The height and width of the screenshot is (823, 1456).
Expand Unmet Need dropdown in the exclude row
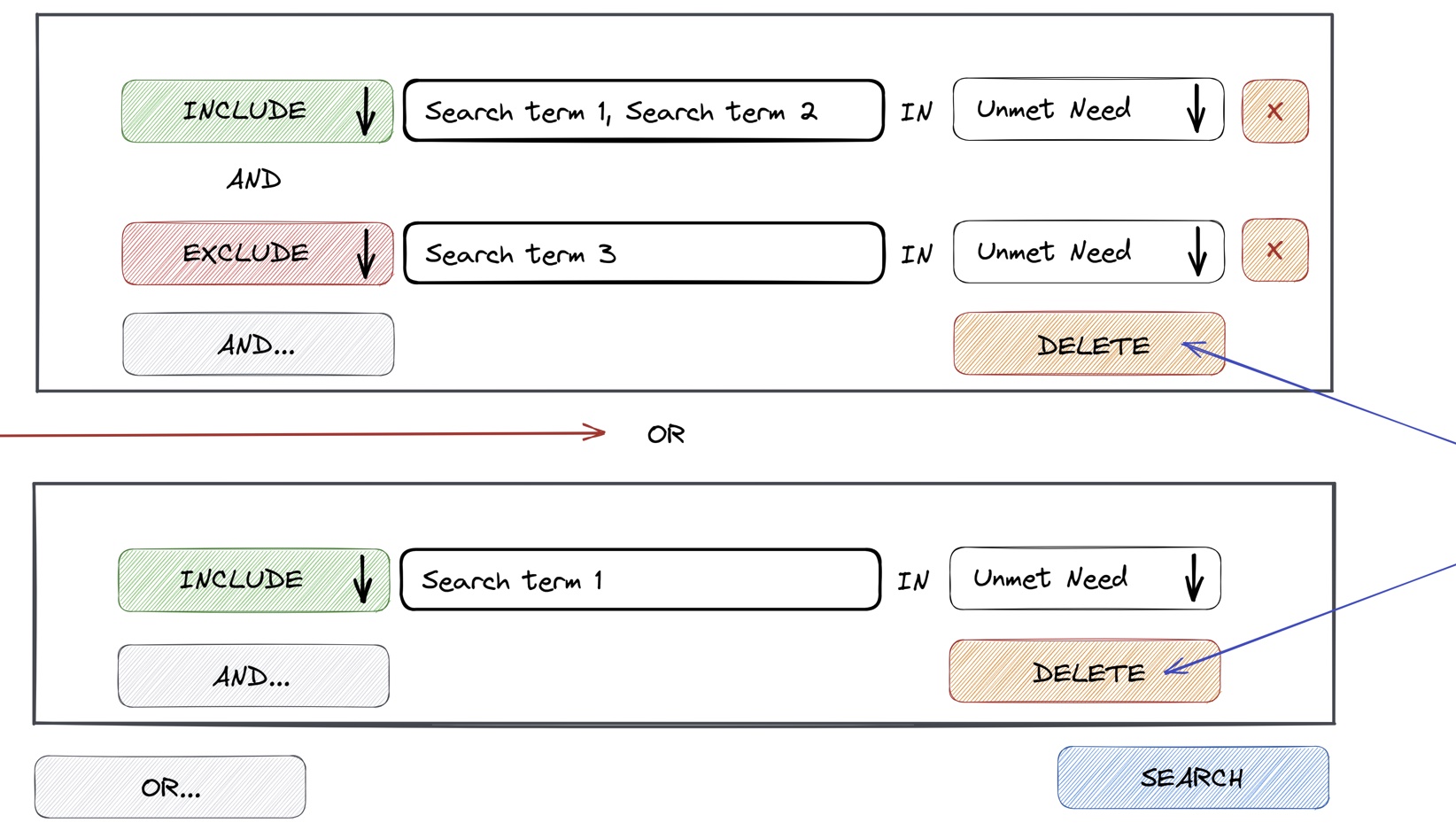1088,252
